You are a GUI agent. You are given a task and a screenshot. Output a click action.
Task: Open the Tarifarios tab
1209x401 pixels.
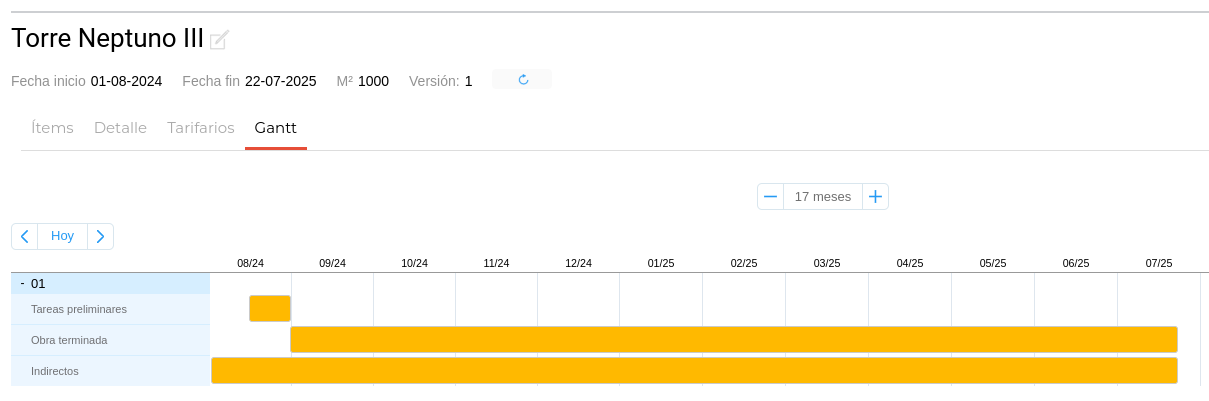(201, 128)
